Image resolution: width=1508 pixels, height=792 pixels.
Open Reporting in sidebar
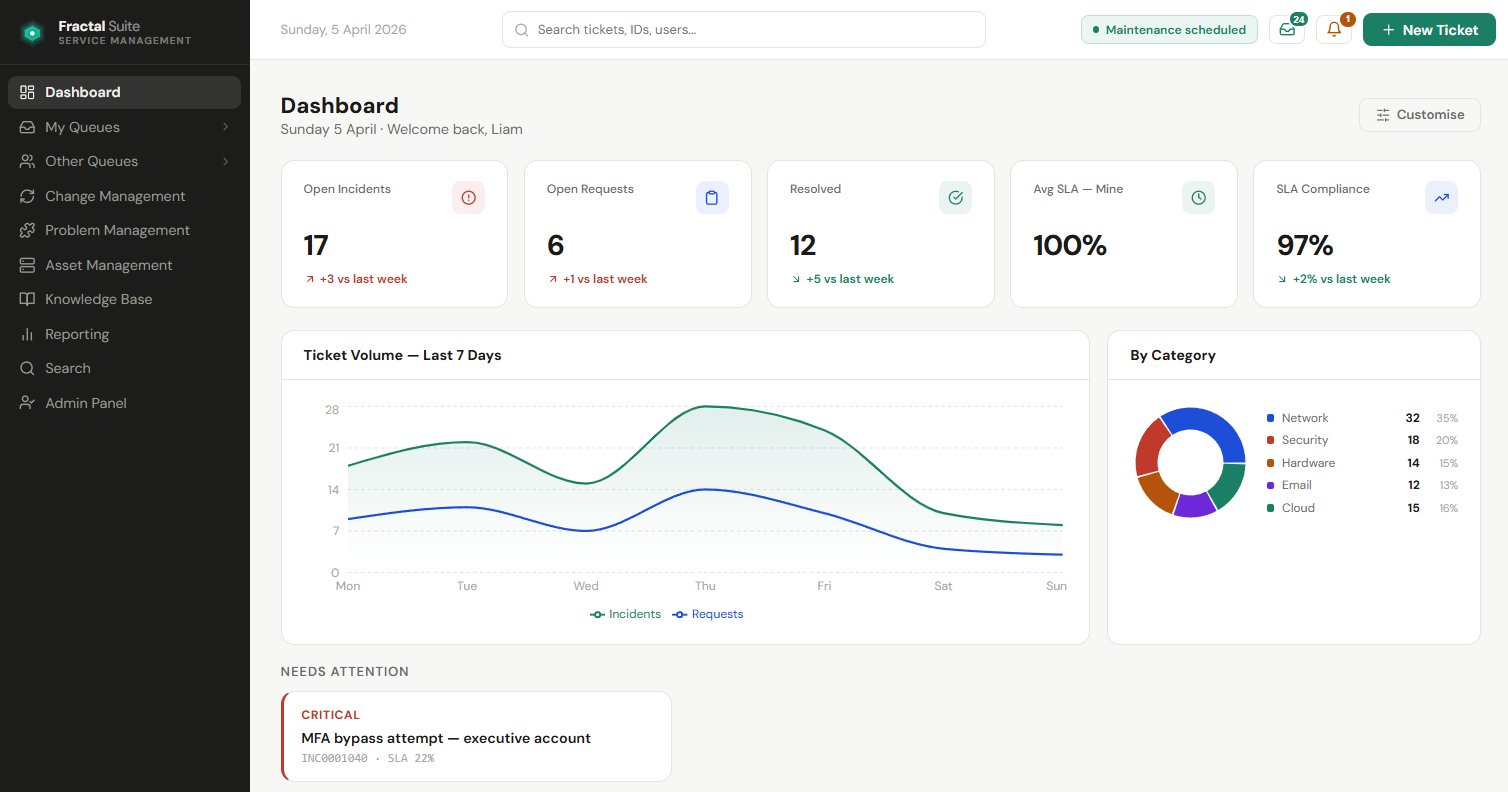(124, 334)
